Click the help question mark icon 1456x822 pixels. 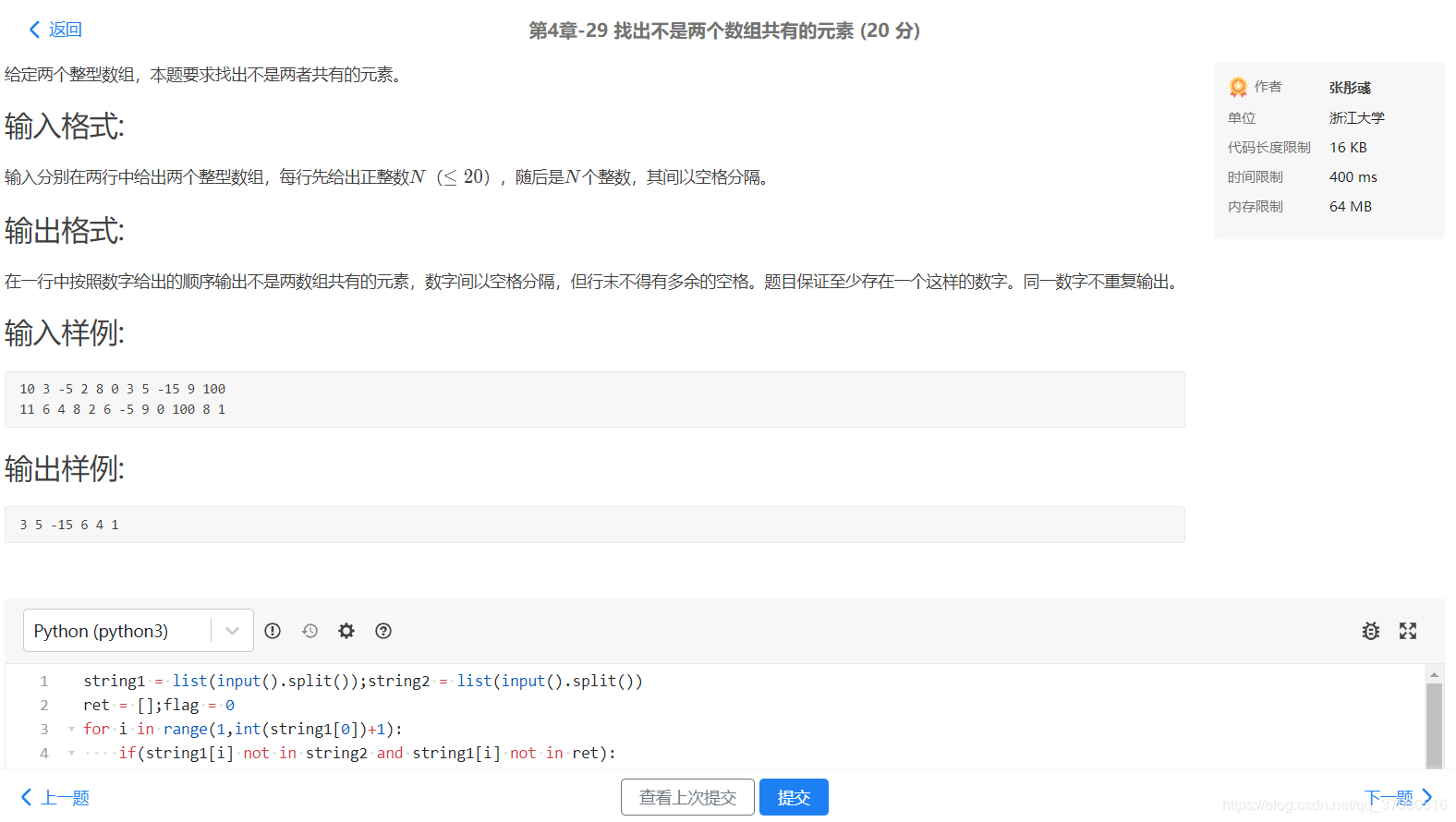(383, 631)
